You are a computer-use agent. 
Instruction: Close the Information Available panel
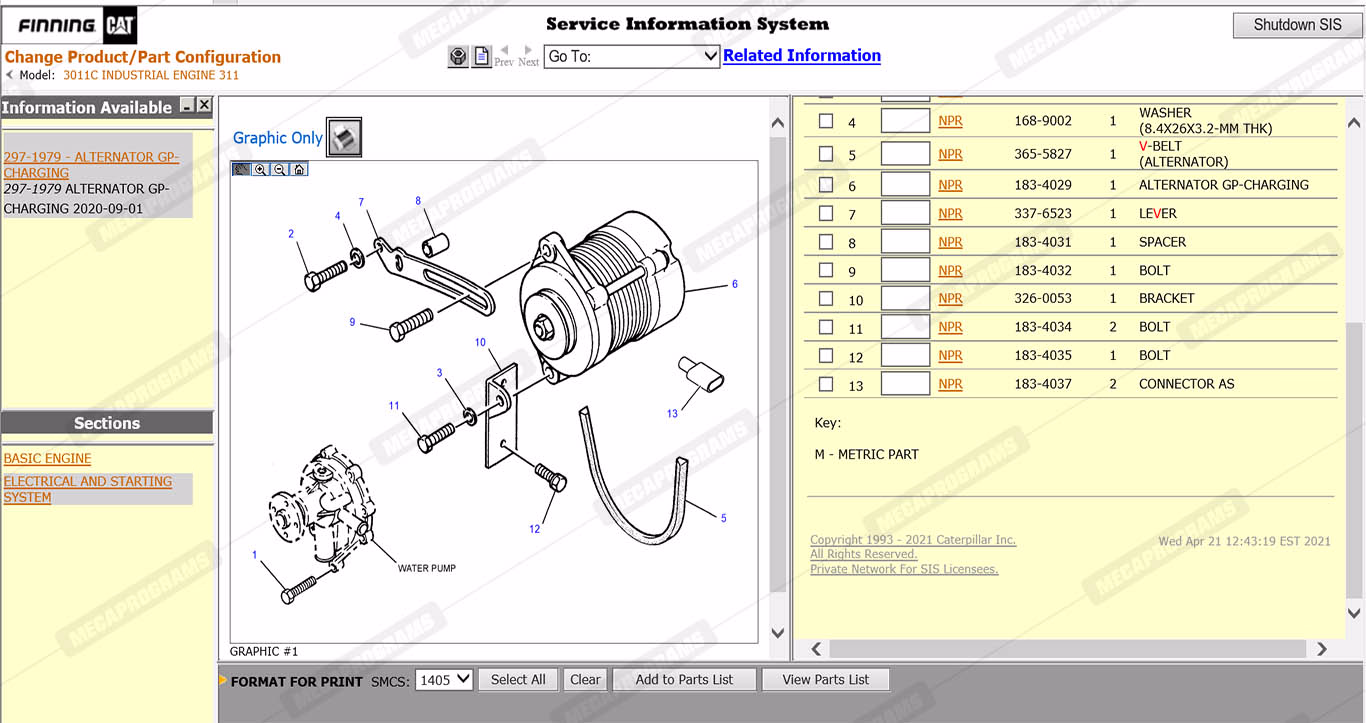pos(204,106)
